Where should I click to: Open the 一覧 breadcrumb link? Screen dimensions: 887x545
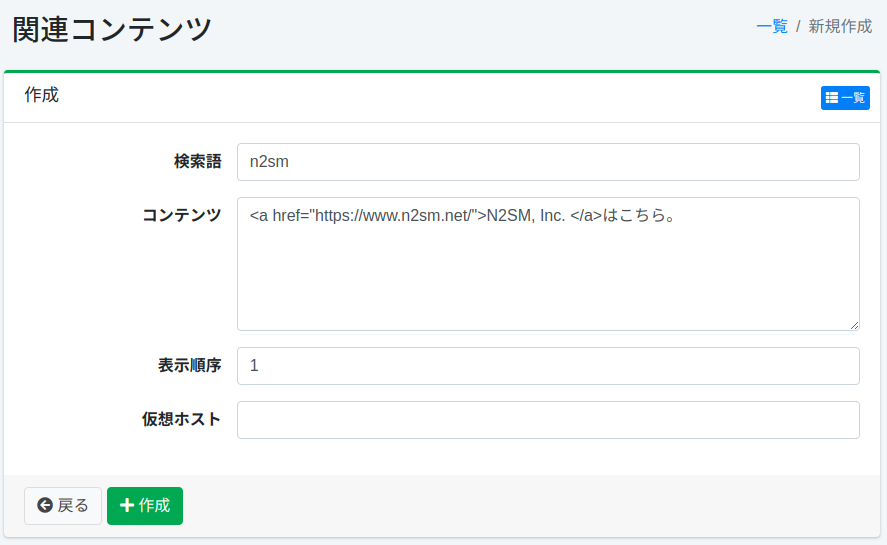pyautogui.click(x=772, y=27)
